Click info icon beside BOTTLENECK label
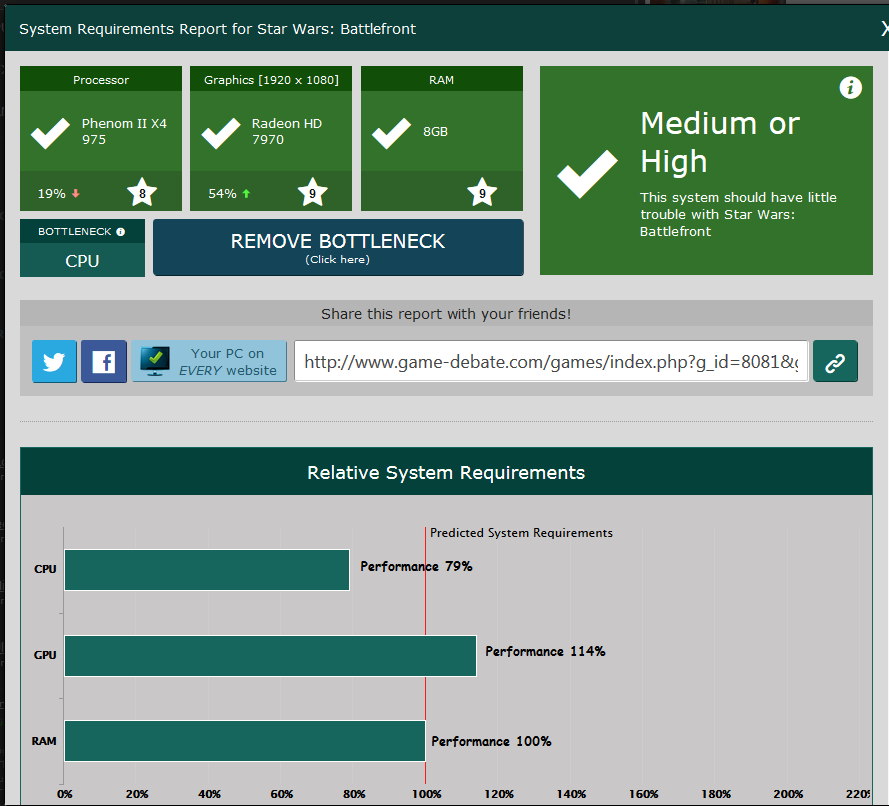 (x=121, y=232)
